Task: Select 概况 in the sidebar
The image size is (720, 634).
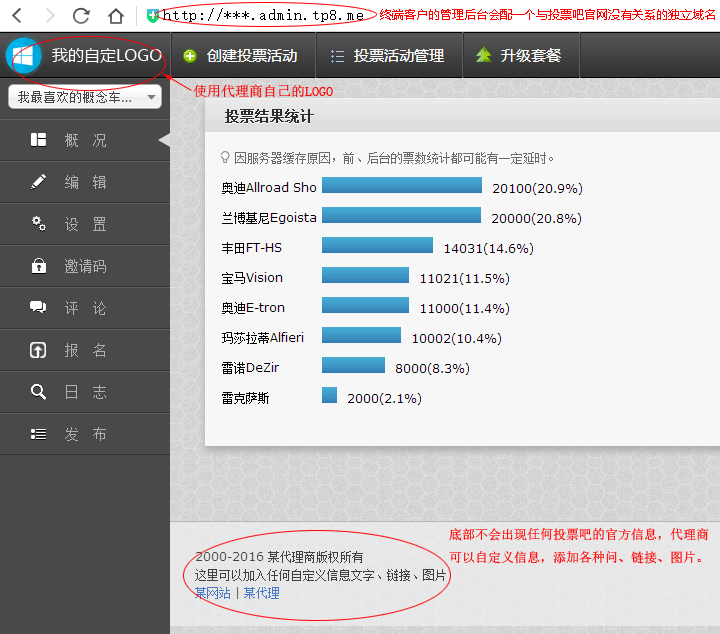Action: (85, 140)
